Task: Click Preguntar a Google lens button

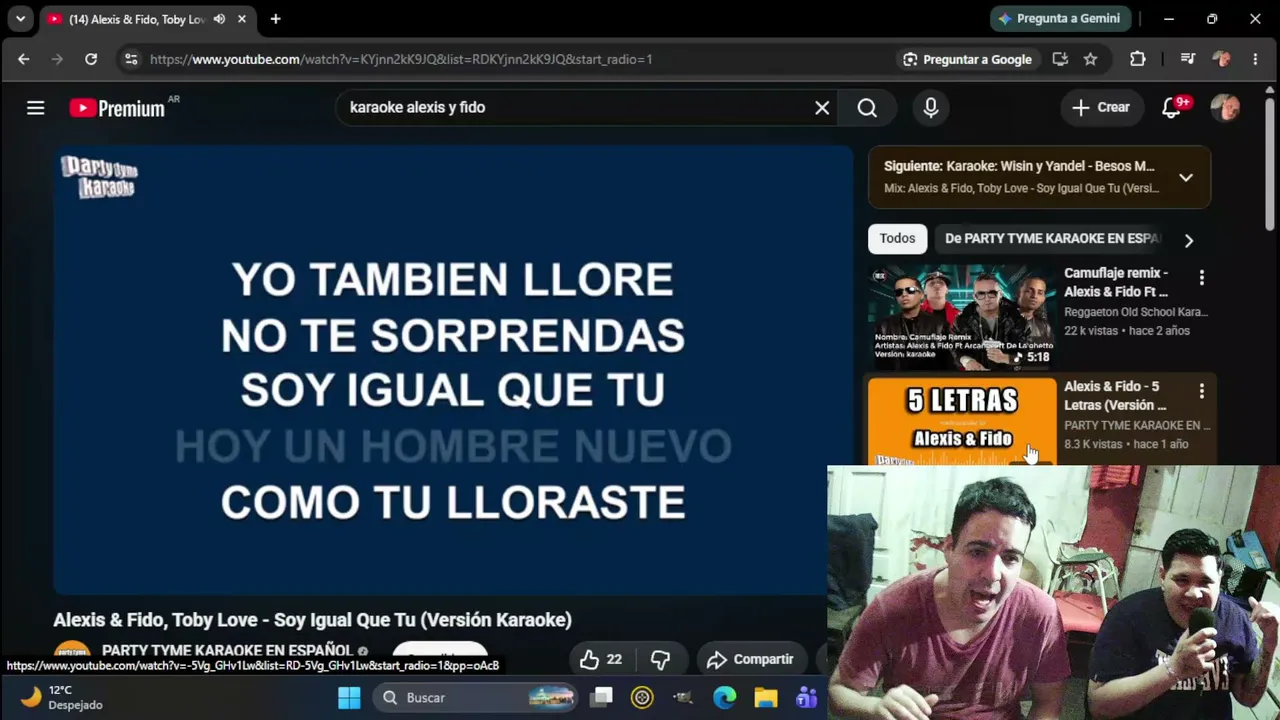Action: (967, 59)
